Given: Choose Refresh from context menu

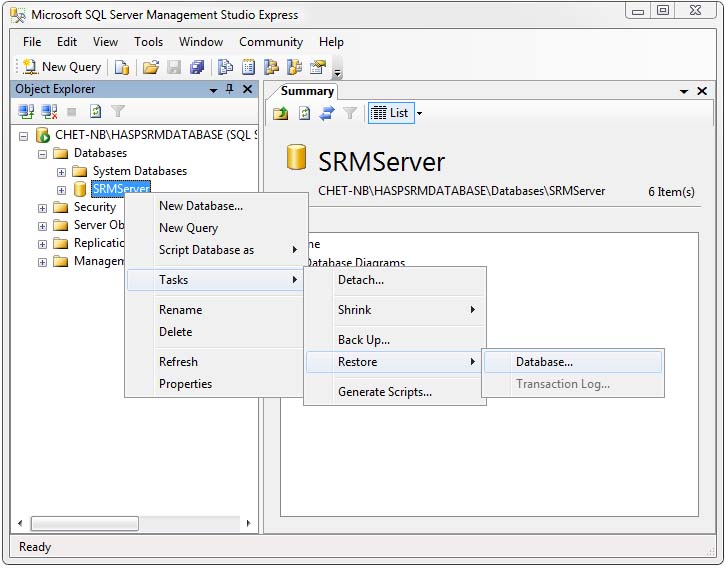Looking at the screenshot, I should point(215,362).
